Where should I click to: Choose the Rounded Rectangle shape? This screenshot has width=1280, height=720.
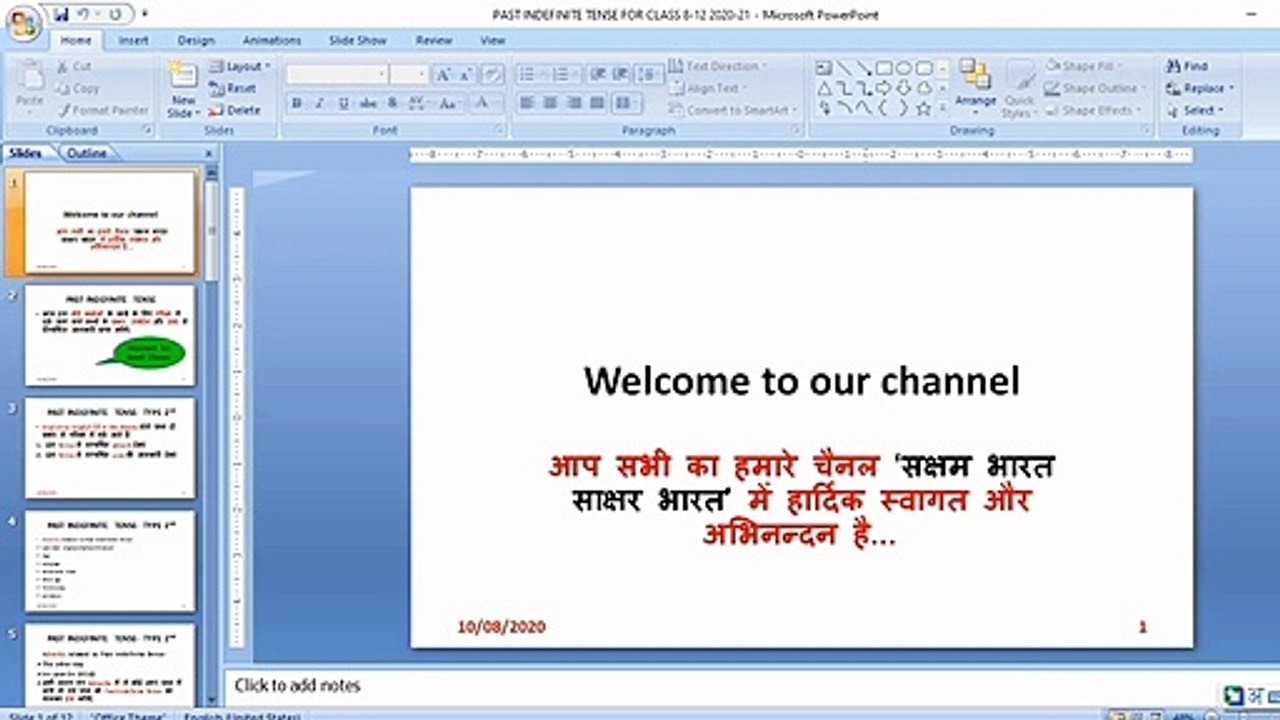924,69
